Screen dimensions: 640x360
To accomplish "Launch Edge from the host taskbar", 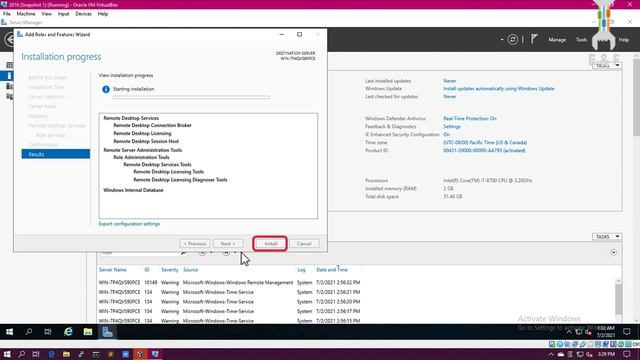I will [51, 354].
